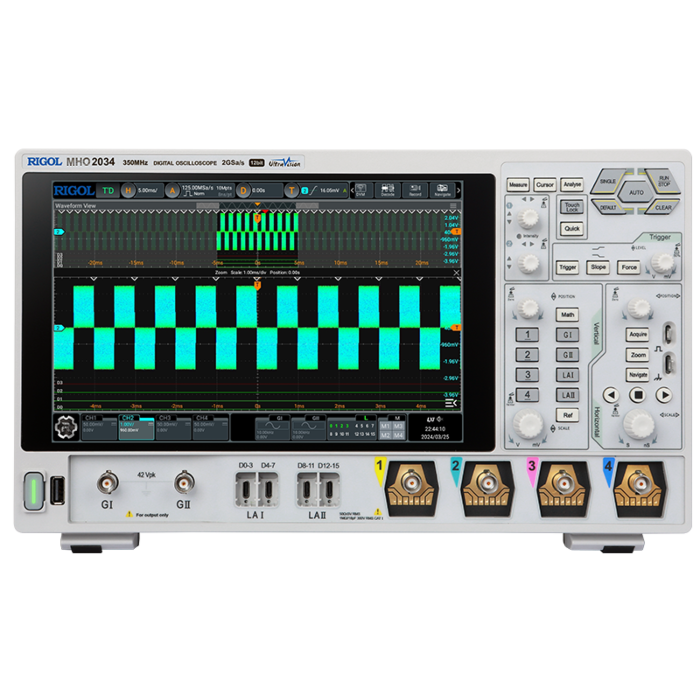Screen dimensions: 700x700
Task: Tap the on-screen Navigate icon
Action: [x=441, y=190]
